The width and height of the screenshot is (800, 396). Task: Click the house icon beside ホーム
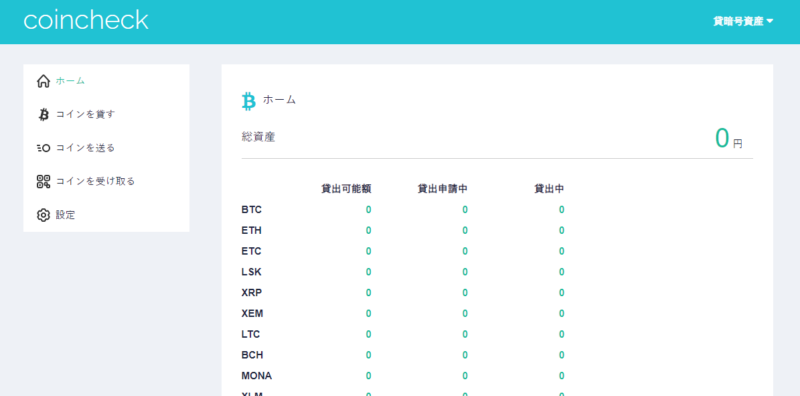pyautogui.click(x=43, y=81)
